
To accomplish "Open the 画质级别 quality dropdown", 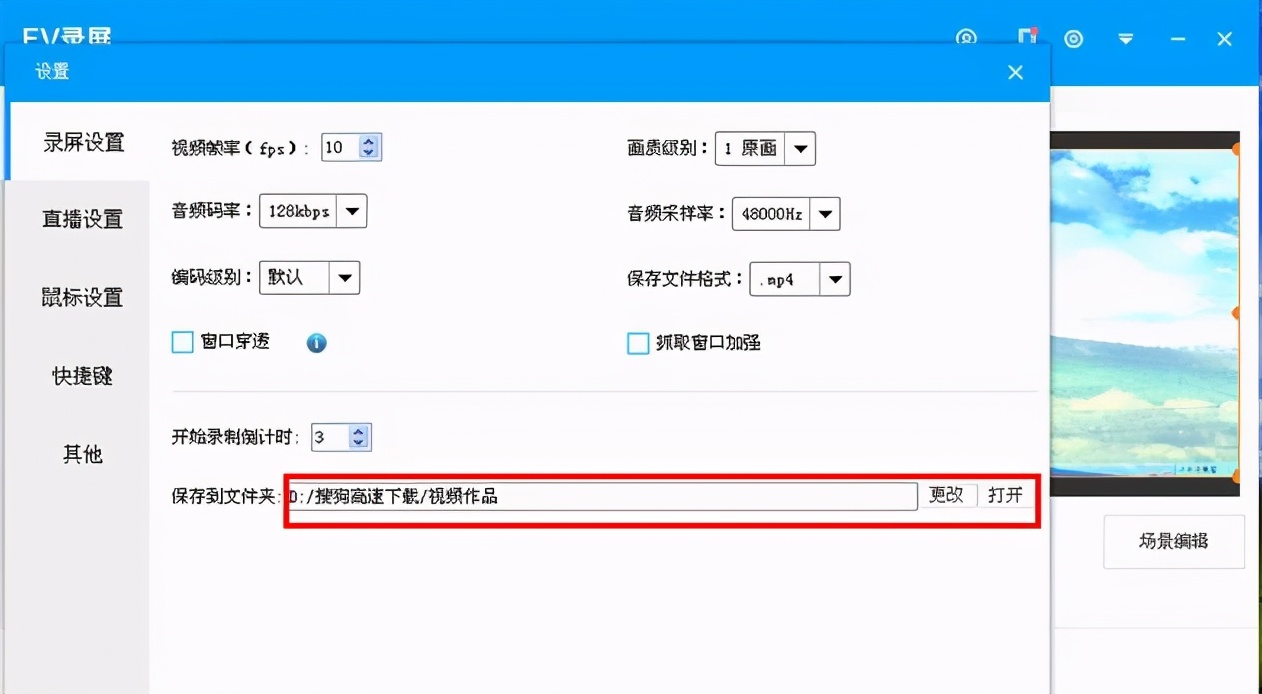I will tap(799, 148).
